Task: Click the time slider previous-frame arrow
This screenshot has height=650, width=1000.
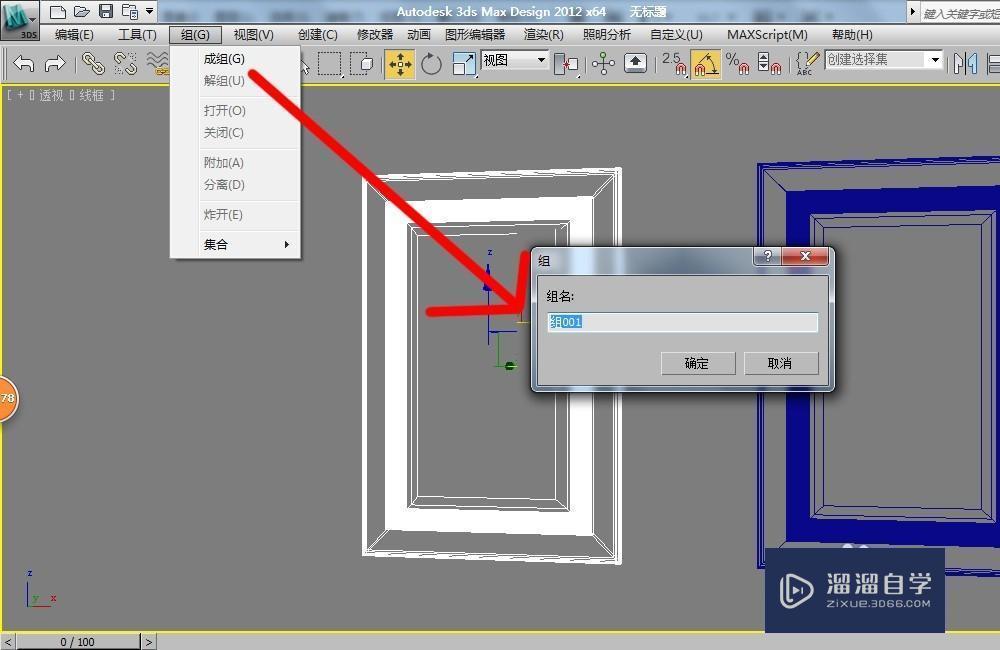Action: tap(8, 642)
